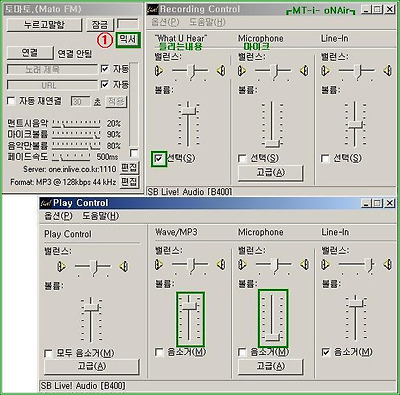This screenshot has width=400, height=395.
Task: Check 선택(S) under Recording Control Line-In
Action: [325, 158]
